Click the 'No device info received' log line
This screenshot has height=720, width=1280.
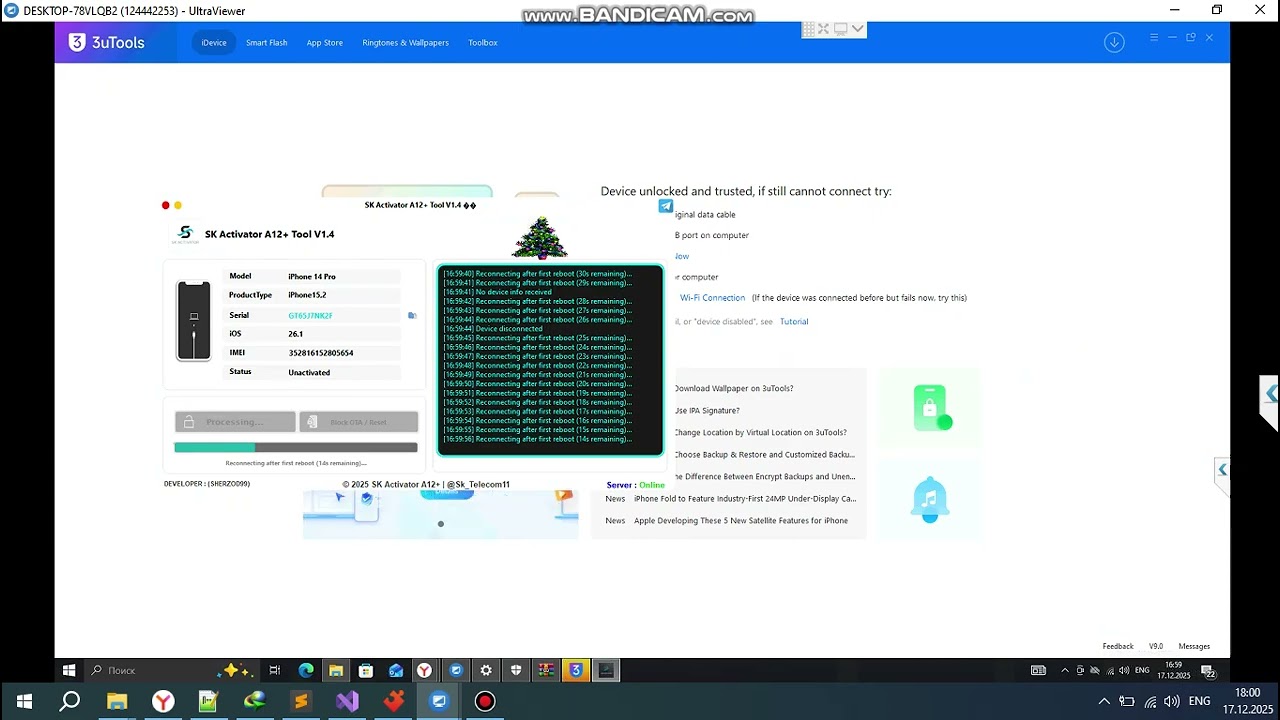pyautogui.click(x=497, y=292)
